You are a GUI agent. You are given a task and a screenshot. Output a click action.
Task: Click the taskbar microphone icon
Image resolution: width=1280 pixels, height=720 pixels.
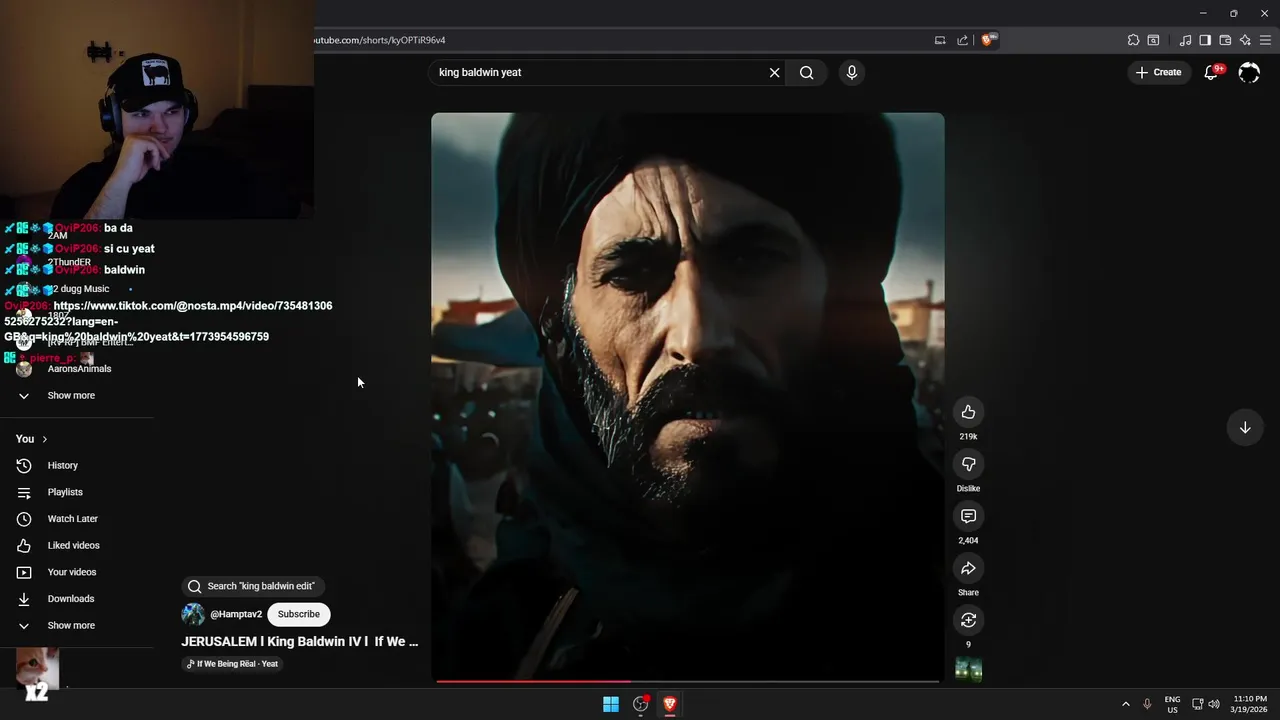coord(1147,704)
